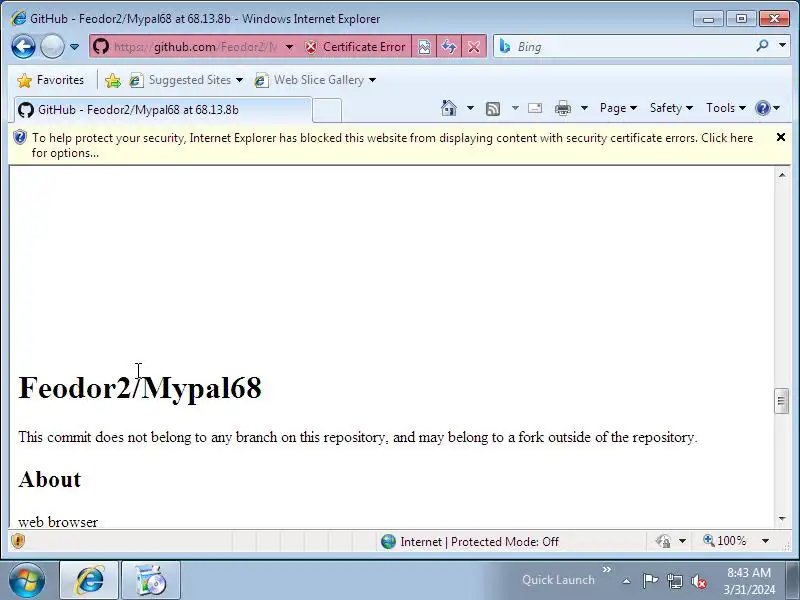Open the Tools menu

(x=726, y=108)
